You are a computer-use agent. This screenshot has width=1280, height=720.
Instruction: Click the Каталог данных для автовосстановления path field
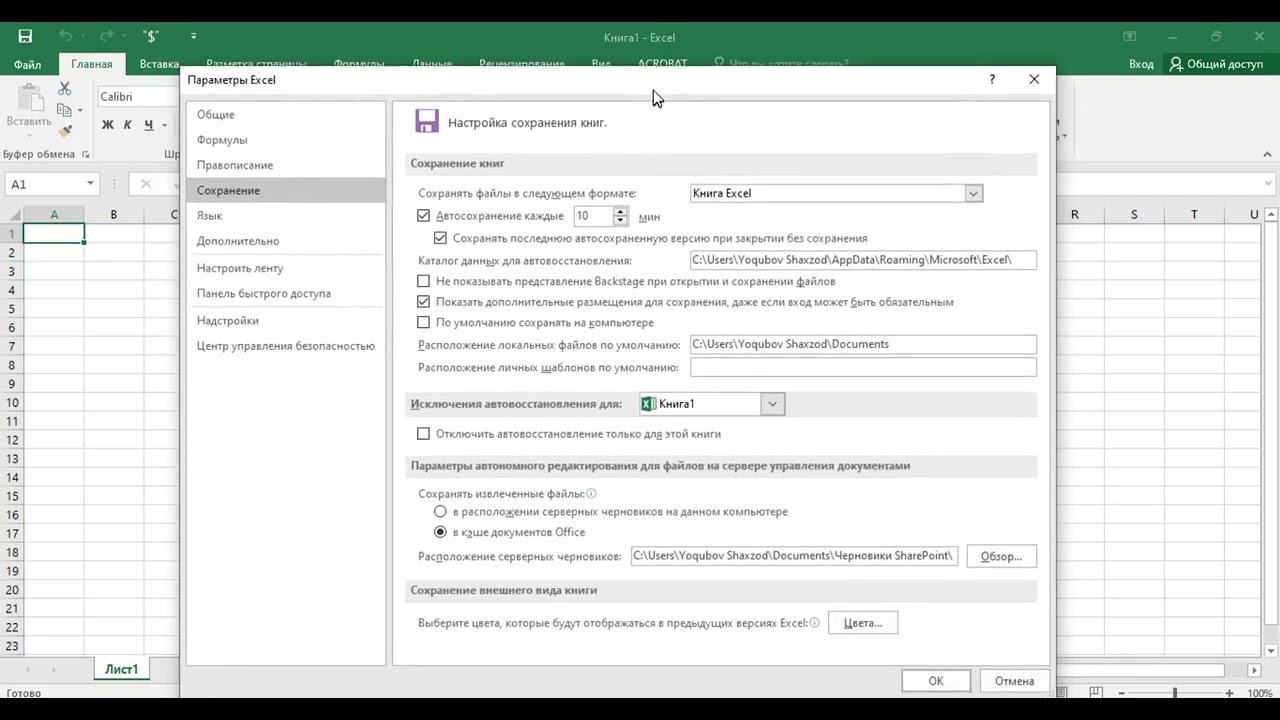click(863, 260)
